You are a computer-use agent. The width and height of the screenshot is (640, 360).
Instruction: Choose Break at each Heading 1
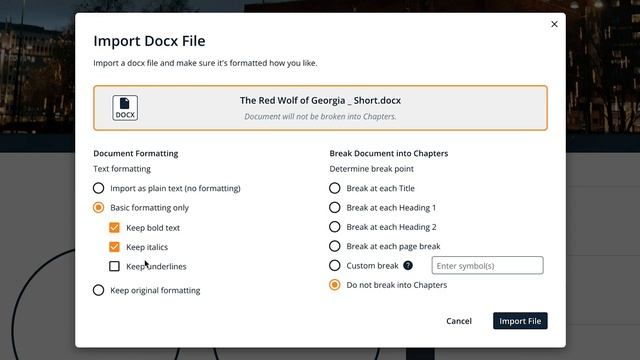(x=335, y=208)
